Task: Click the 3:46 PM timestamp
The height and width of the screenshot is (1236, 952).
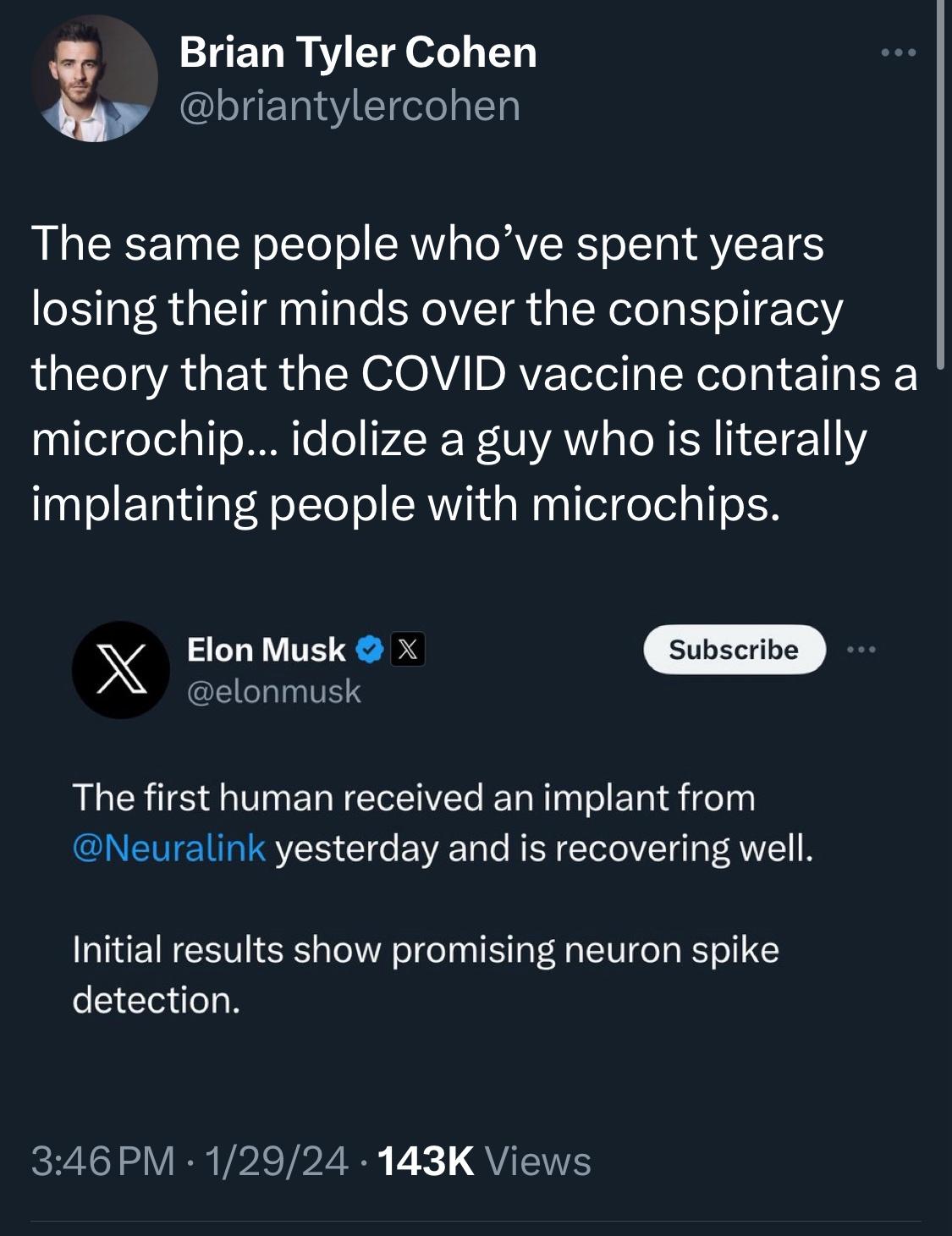Action: pos(103,1161)
